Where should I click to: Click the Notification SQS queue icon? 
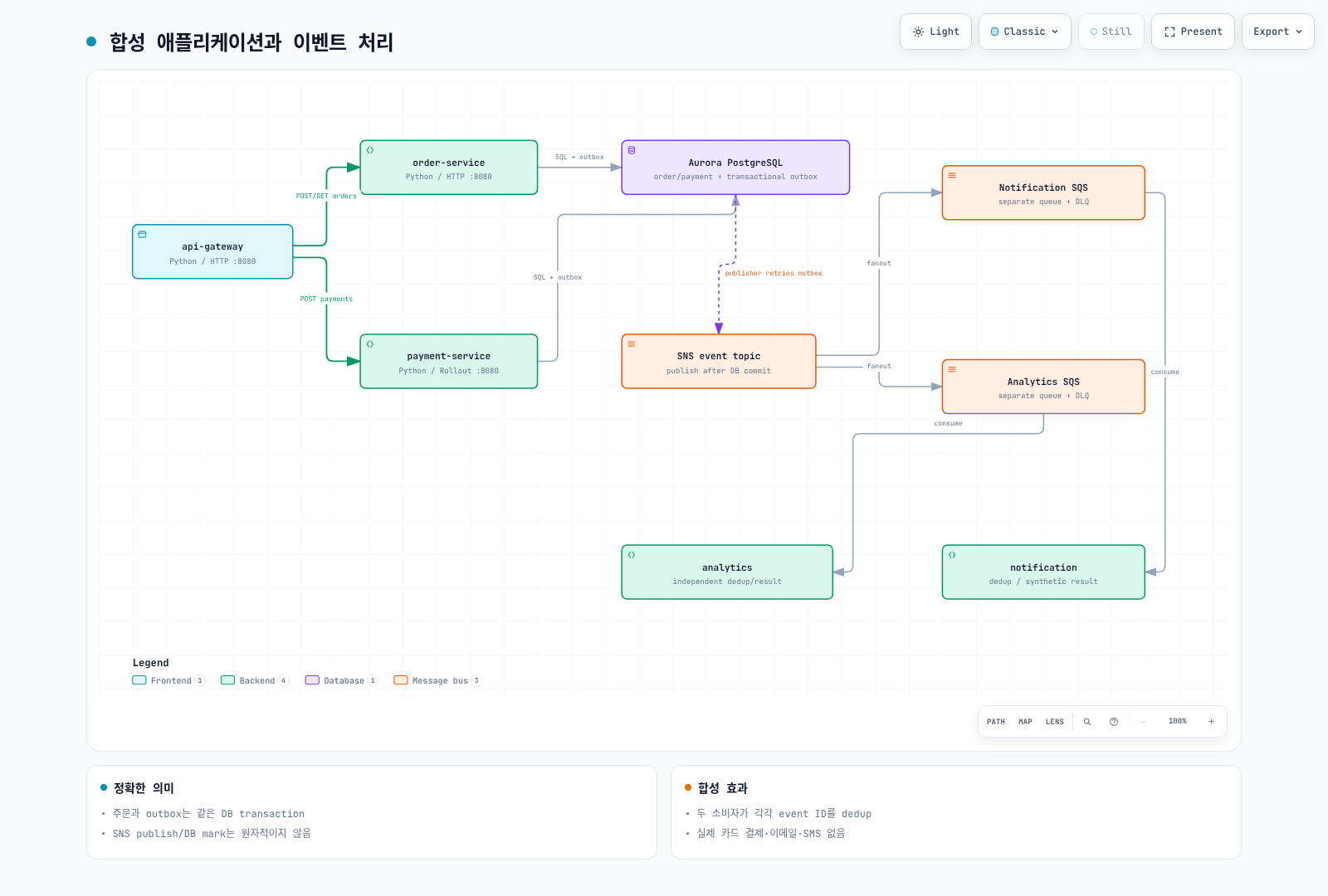952,176
